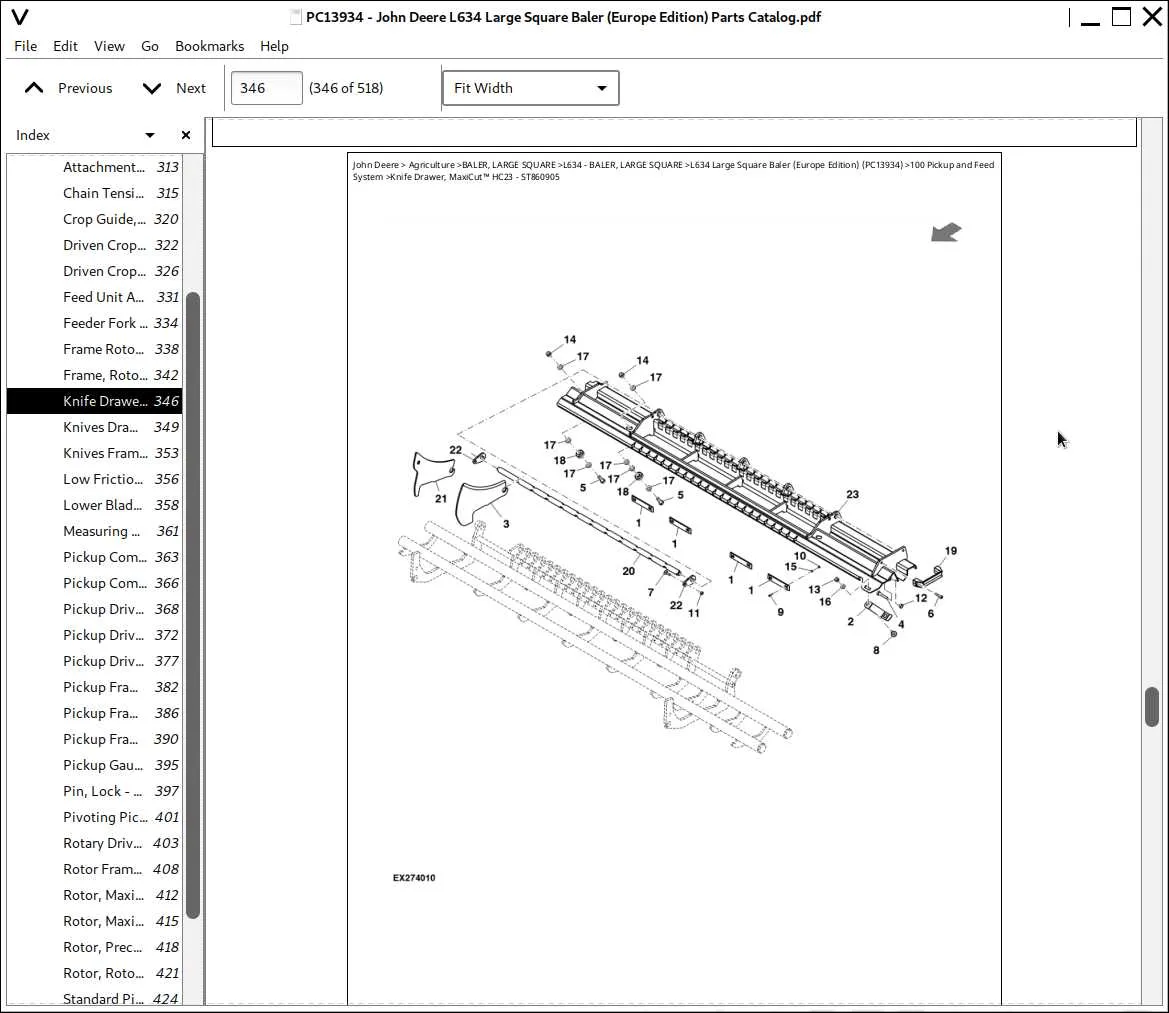Viewport: 1169px width, 1013px height.
Task: Select index entry Crop Guide,... 320
Action: [95, 219]
